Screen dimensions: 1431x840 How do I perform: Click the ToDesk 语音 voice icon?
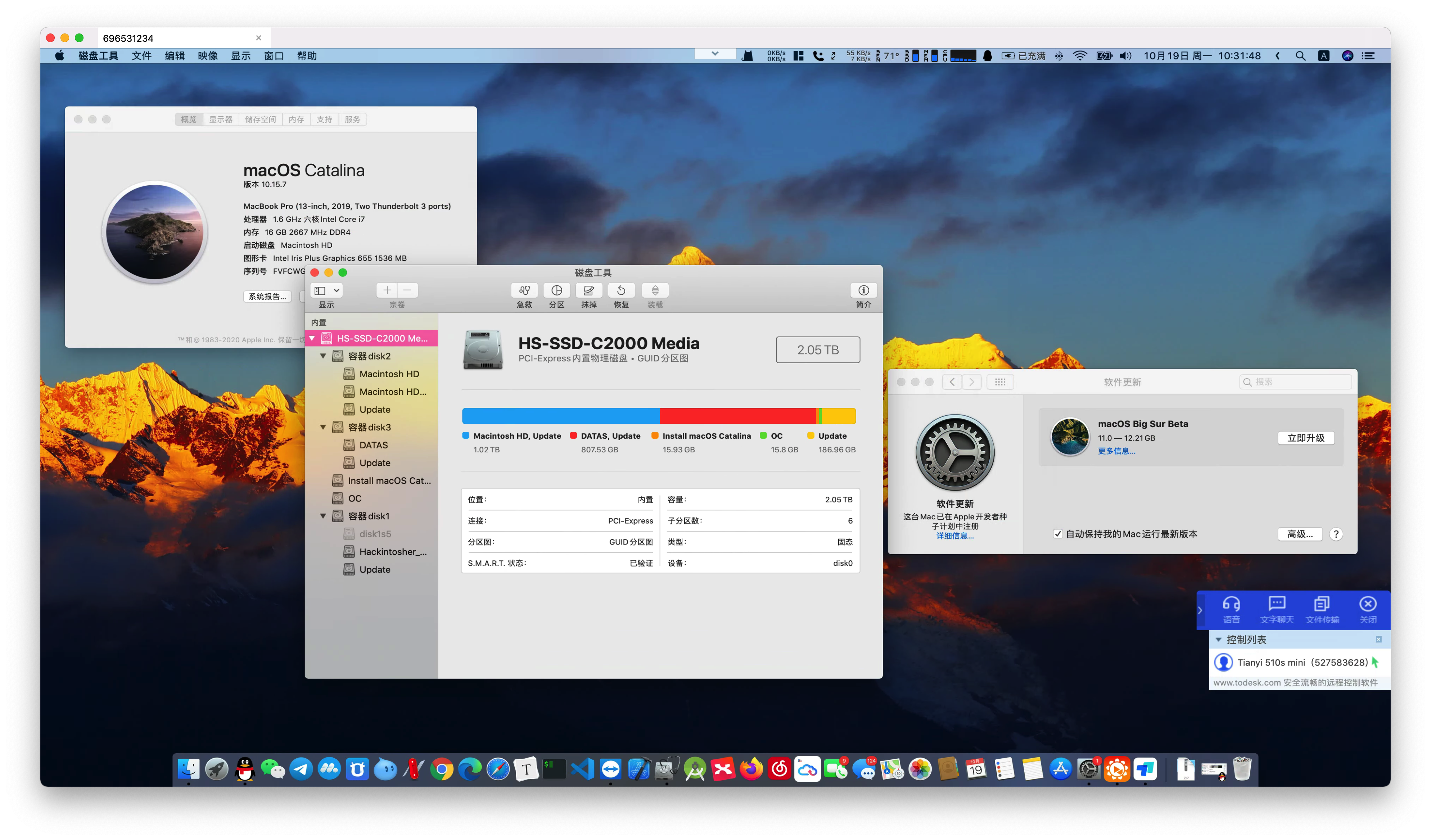(1231, 609)
